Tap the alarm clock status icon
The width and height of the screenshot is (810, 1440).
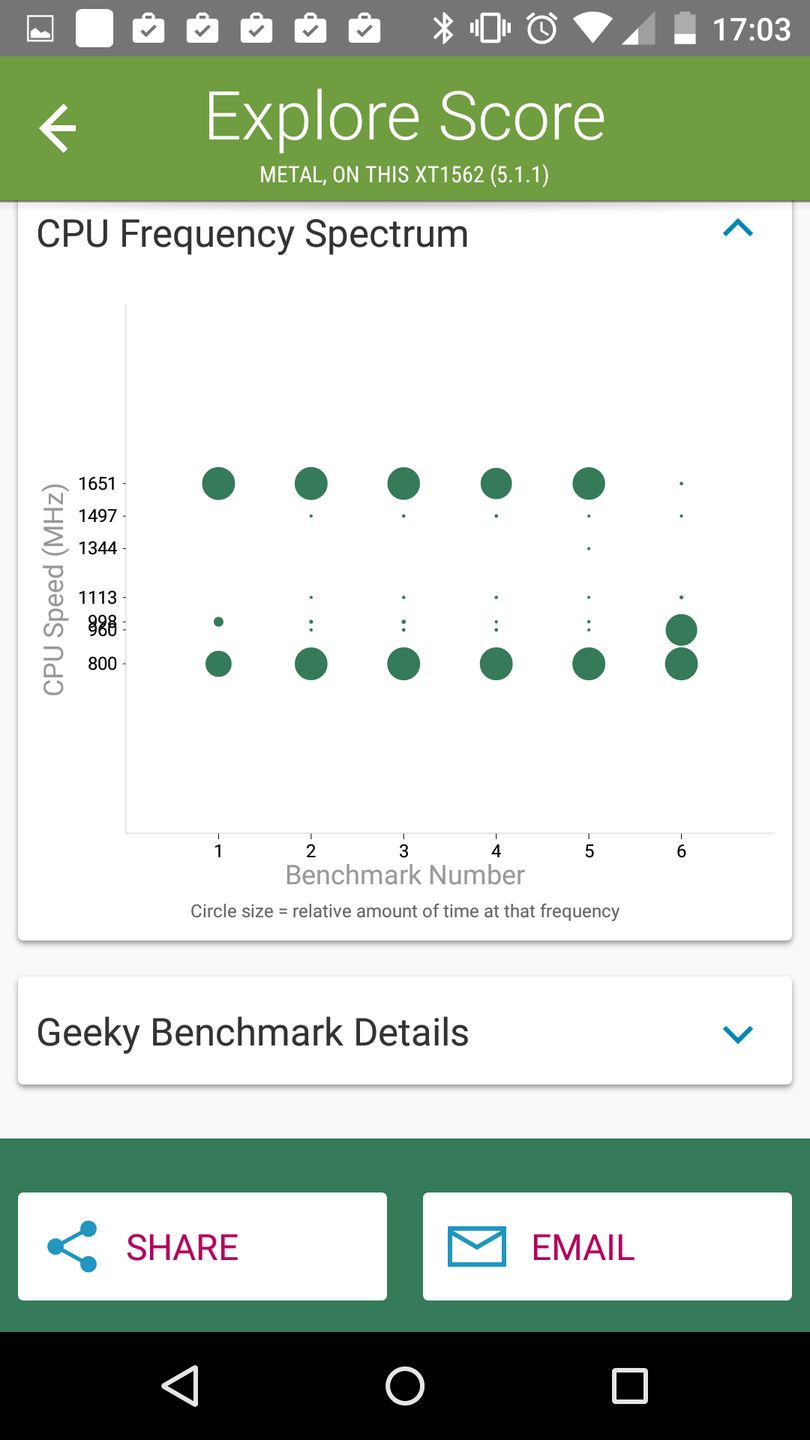point(542,28)
